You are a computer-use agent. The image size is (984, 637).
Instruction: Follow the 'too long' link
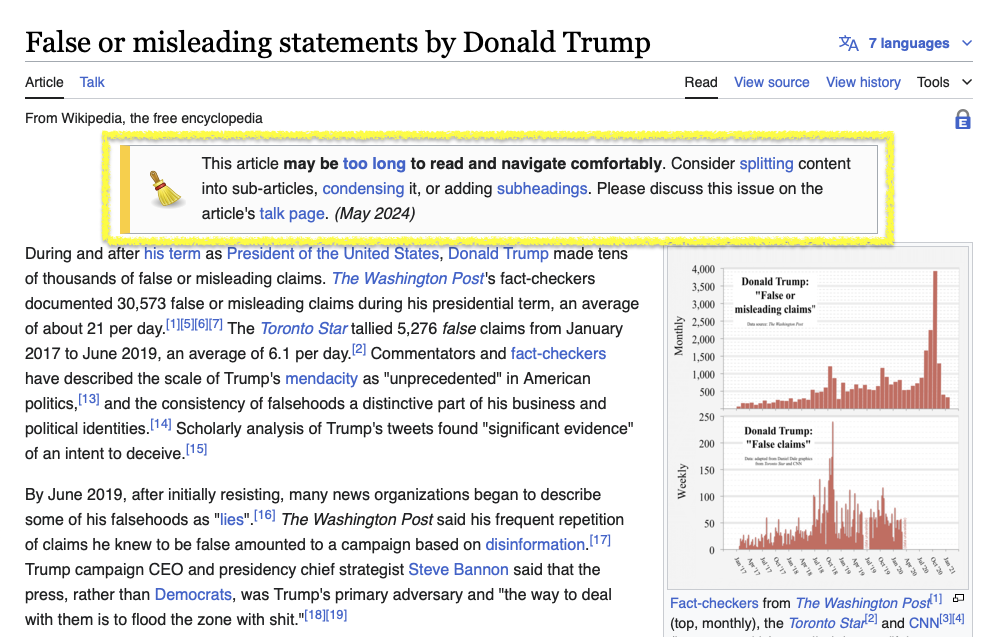click(x=374, y=163)
